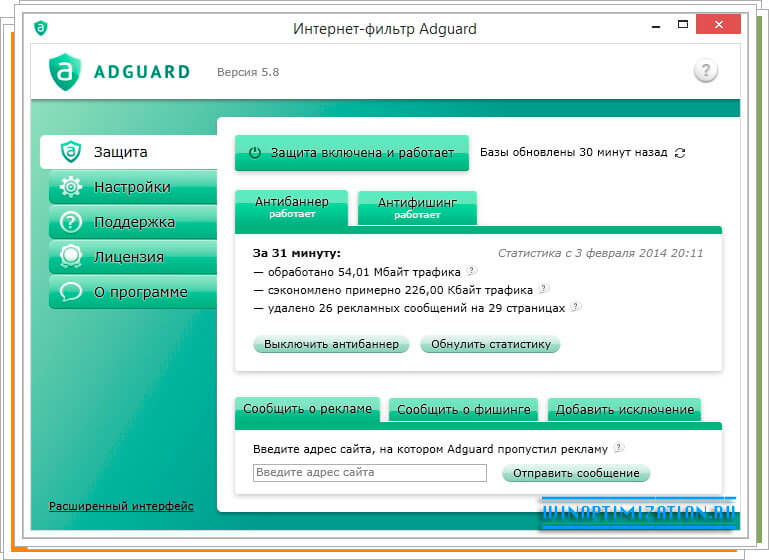Open help via question mark button top right
The width and height of the screenshot is (769, 560).
pyautogui.click(x=706, y=71)
